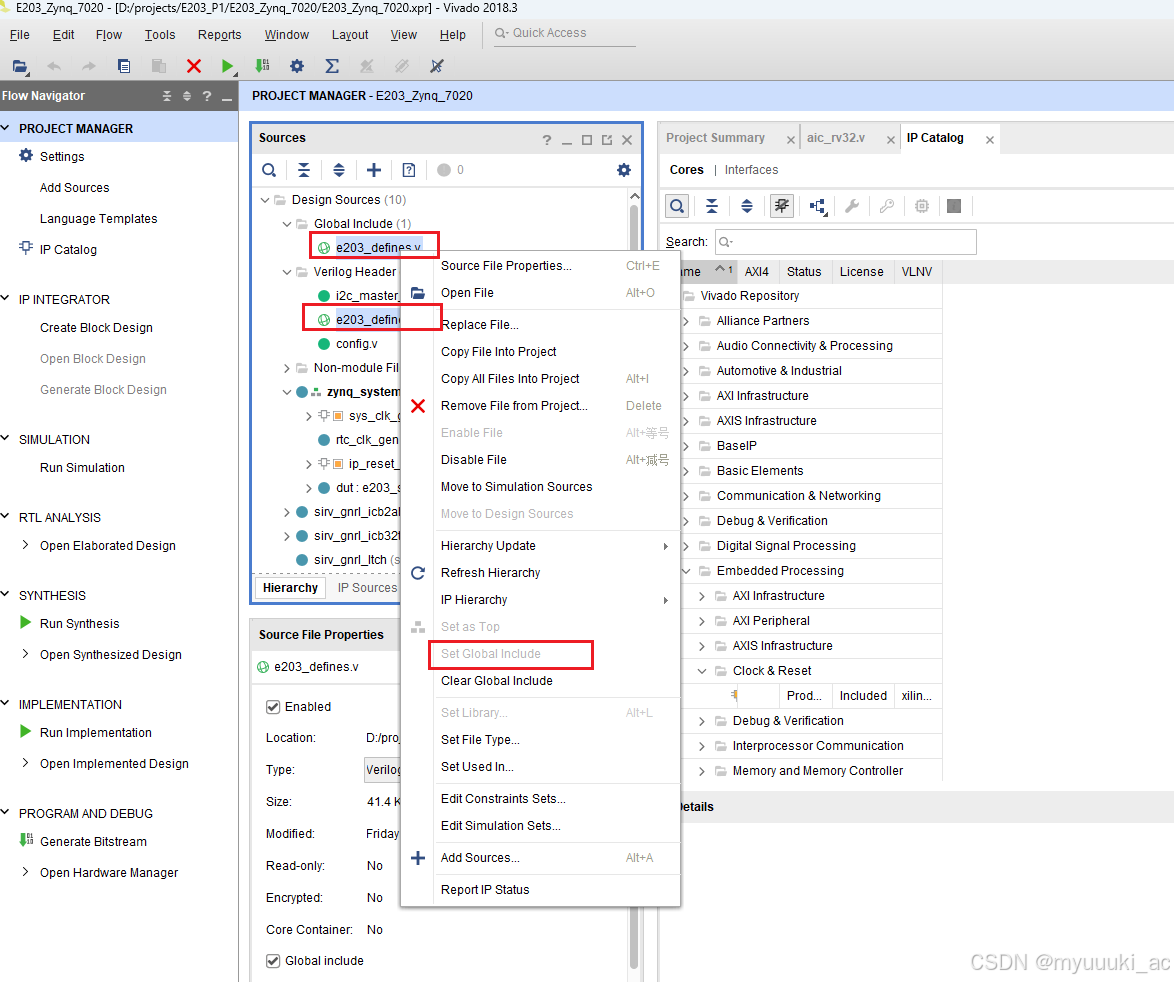Click the IP Catalog hierarchy group icon

pos(818,207)
